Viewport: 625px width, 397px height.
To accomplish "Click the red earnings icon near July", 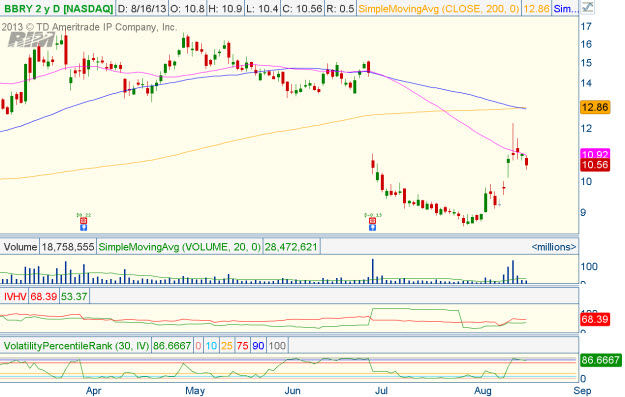I will [x=372, y=221].
